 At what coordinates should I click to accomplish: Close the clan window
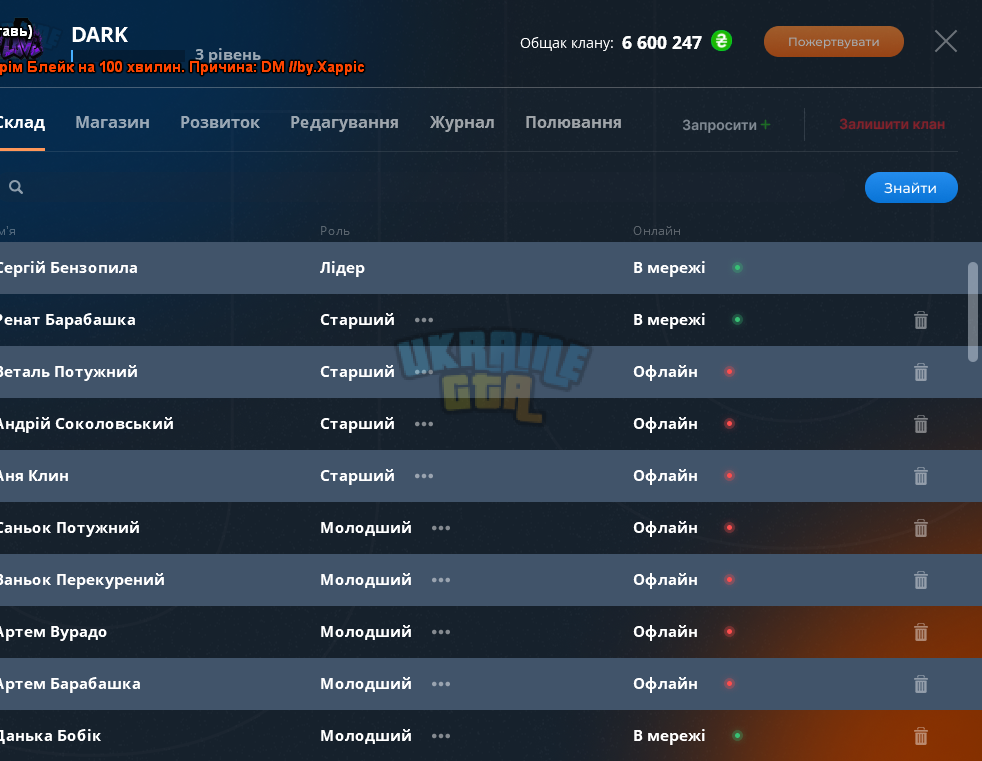click(x=946, y=41)
